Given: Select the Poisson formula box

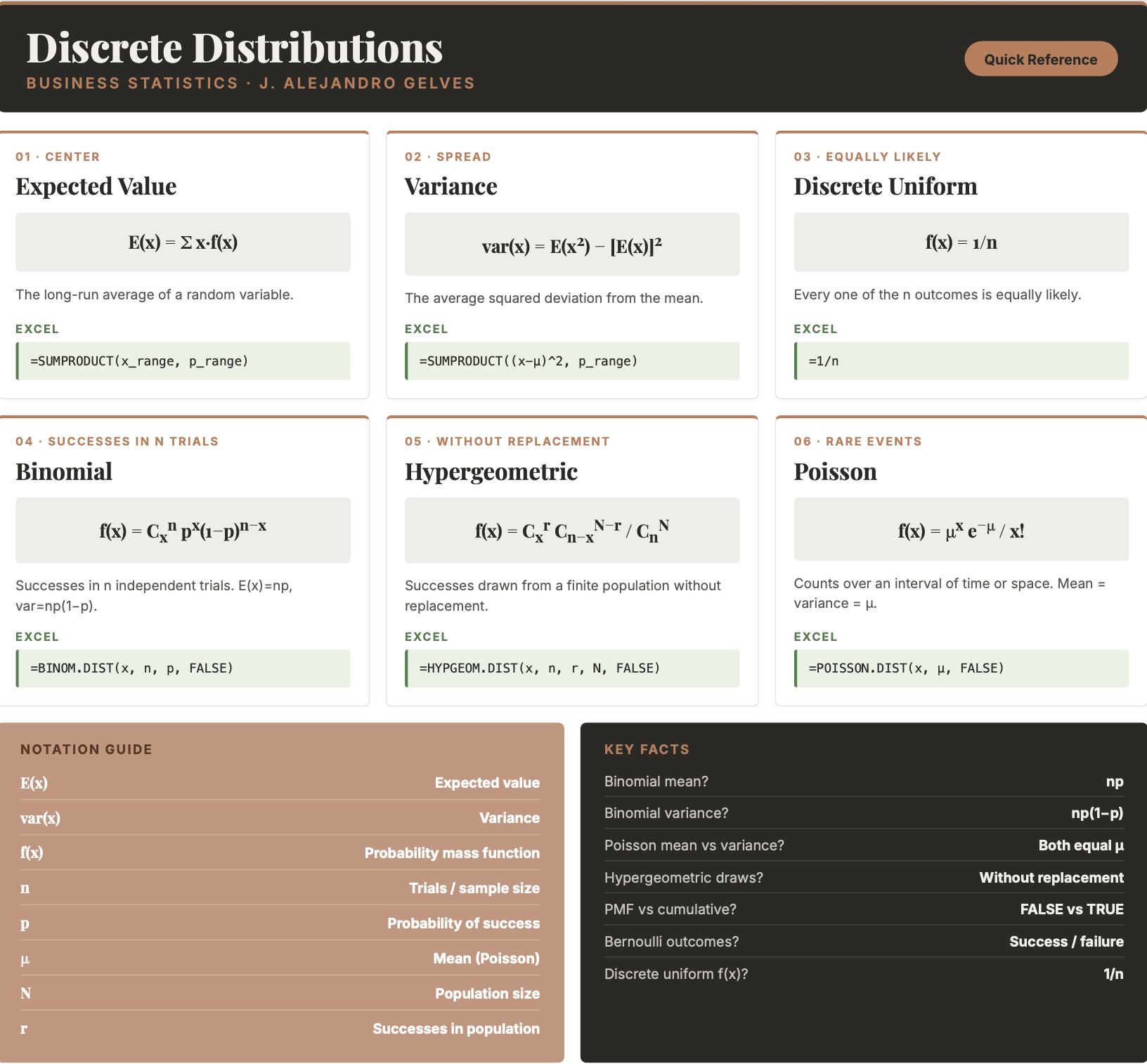Looking at the screenshot, I should pyautogui.click(x=961, y=529).
